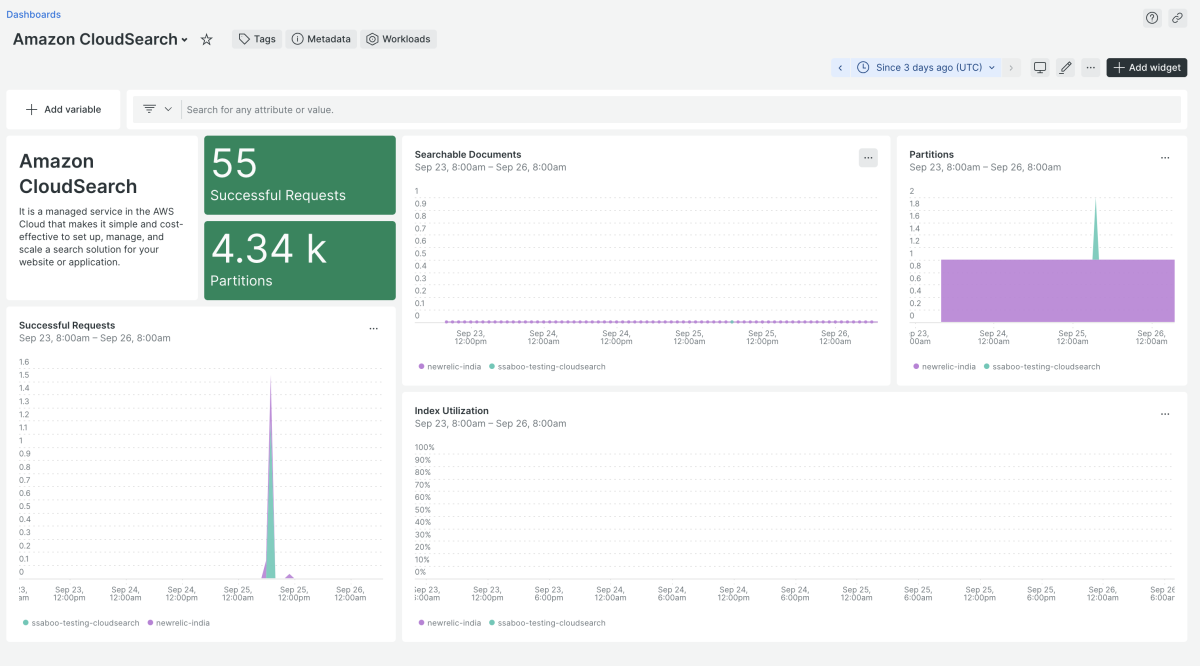Open the Searchable Documents widget ellipsis menu
1200x666 pixels.
[868, 157]
